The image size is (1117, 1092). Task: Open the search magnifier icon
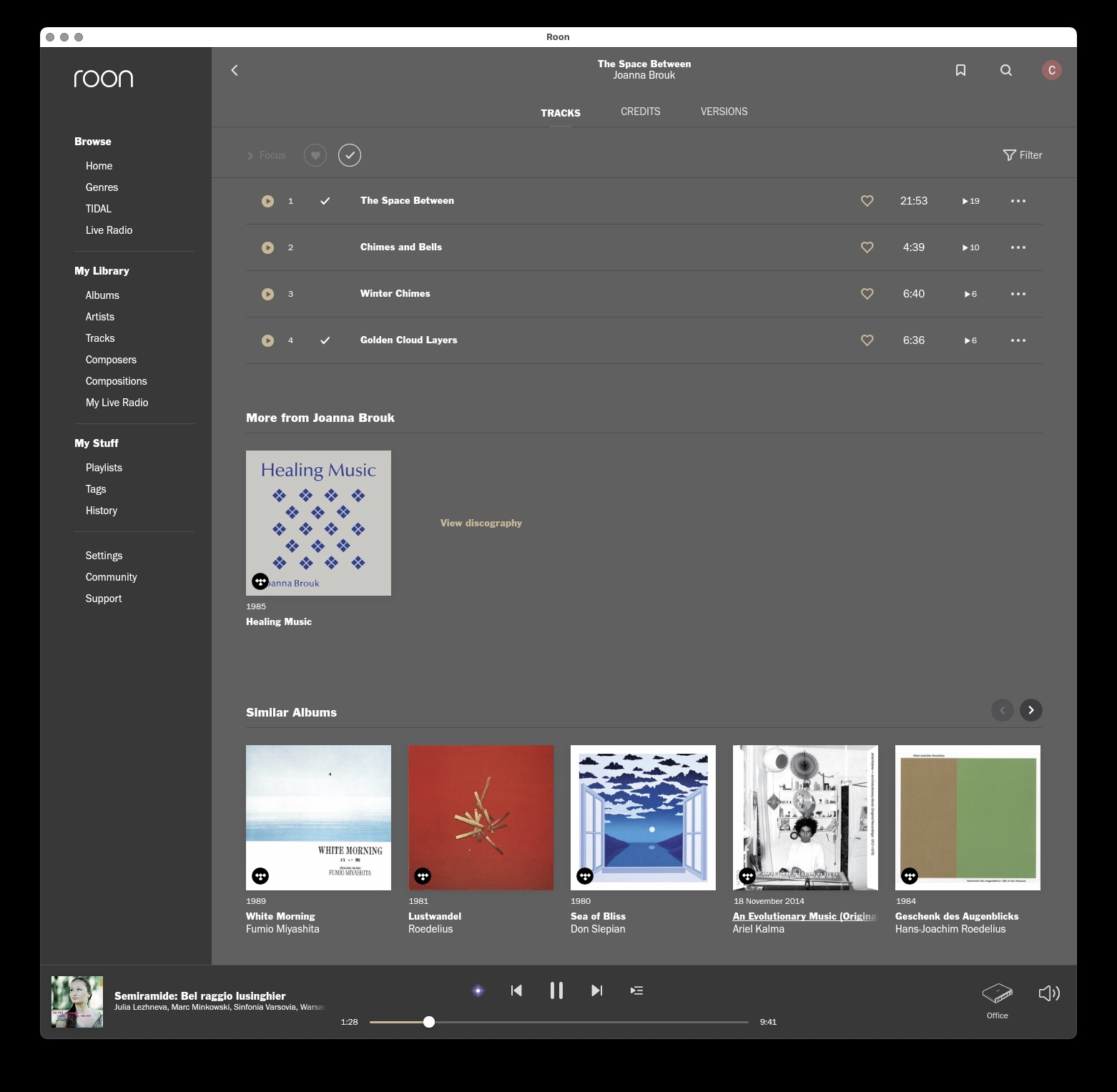click(x=1006, y=70)
